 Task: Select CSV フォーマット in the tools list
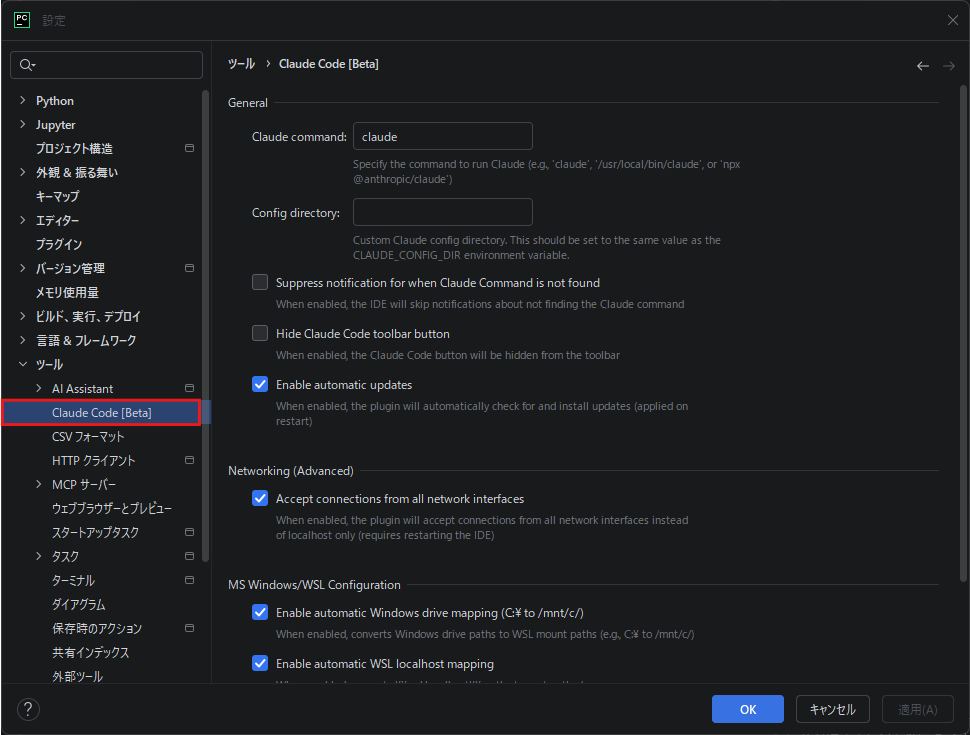(88, 437)
